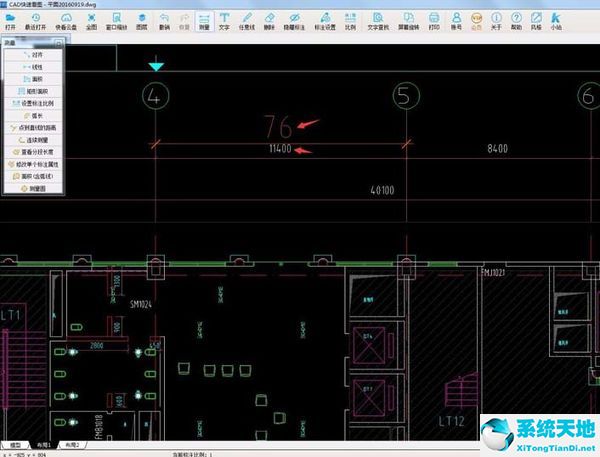Select the 删除 (Delete) toolbar icon
Screen dimensions: 600x457
tap(268, 22)
